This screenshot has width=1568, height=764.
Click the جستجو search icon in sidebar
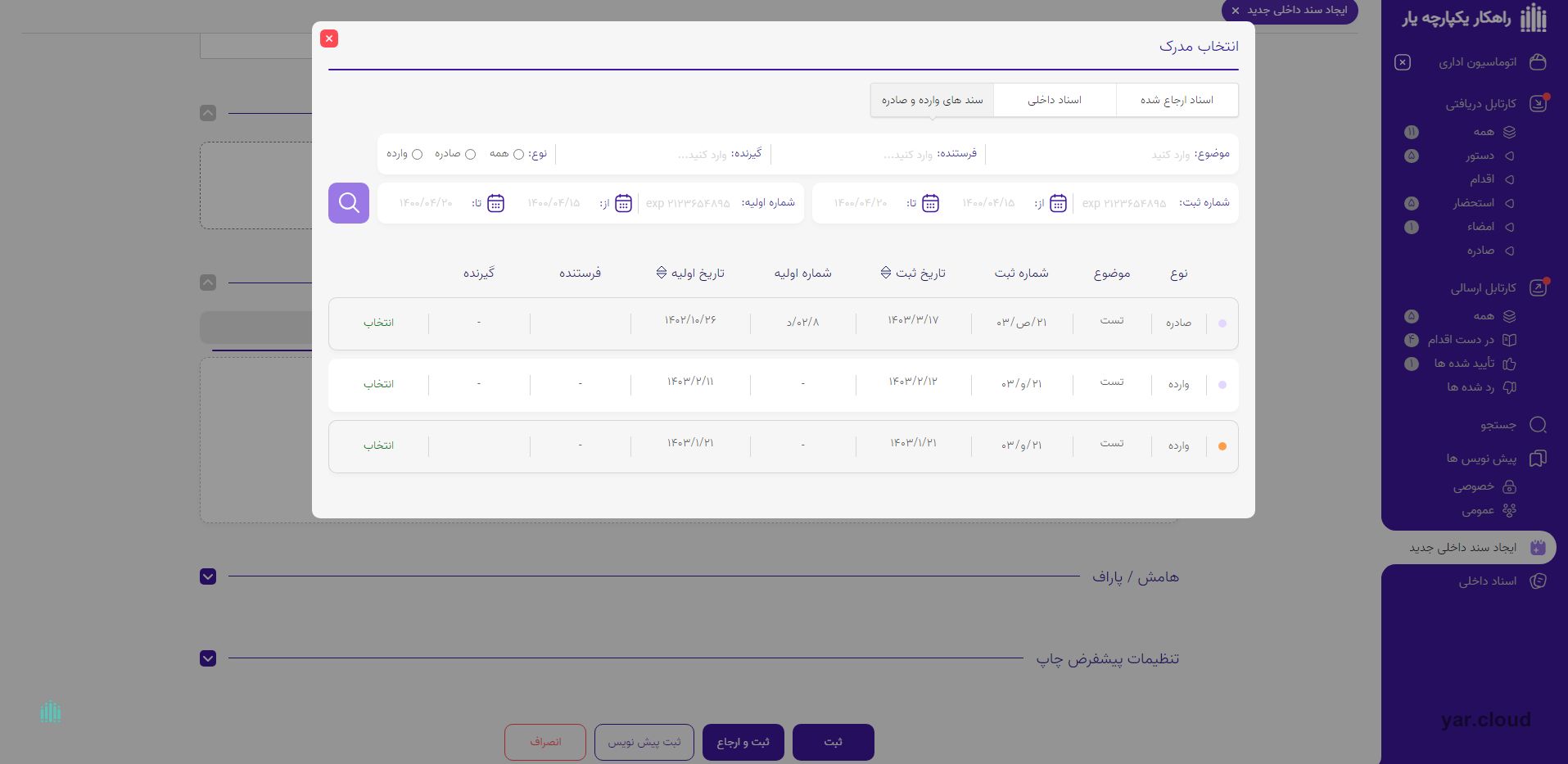click(x=1538, y=424)
